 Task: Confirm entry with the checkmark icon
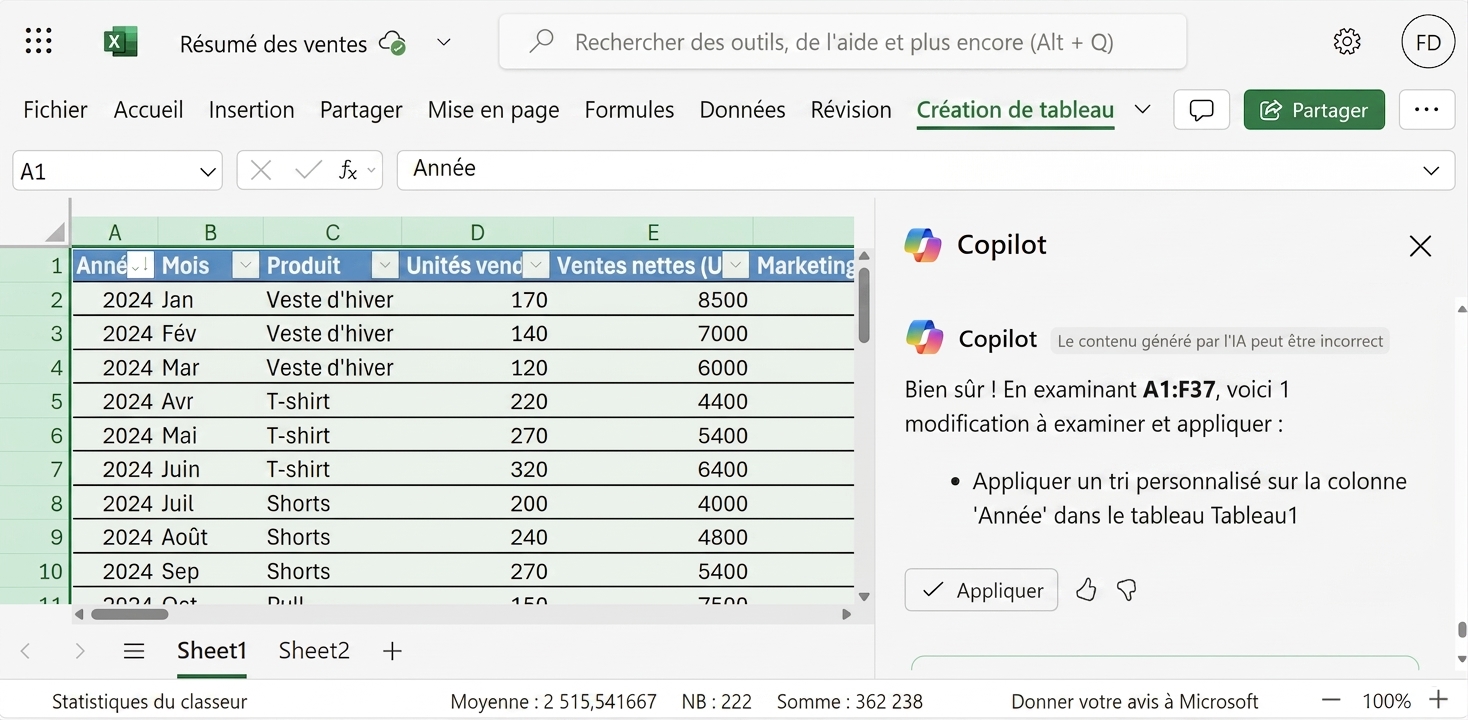pyautogui.click(x=308, y=170)
